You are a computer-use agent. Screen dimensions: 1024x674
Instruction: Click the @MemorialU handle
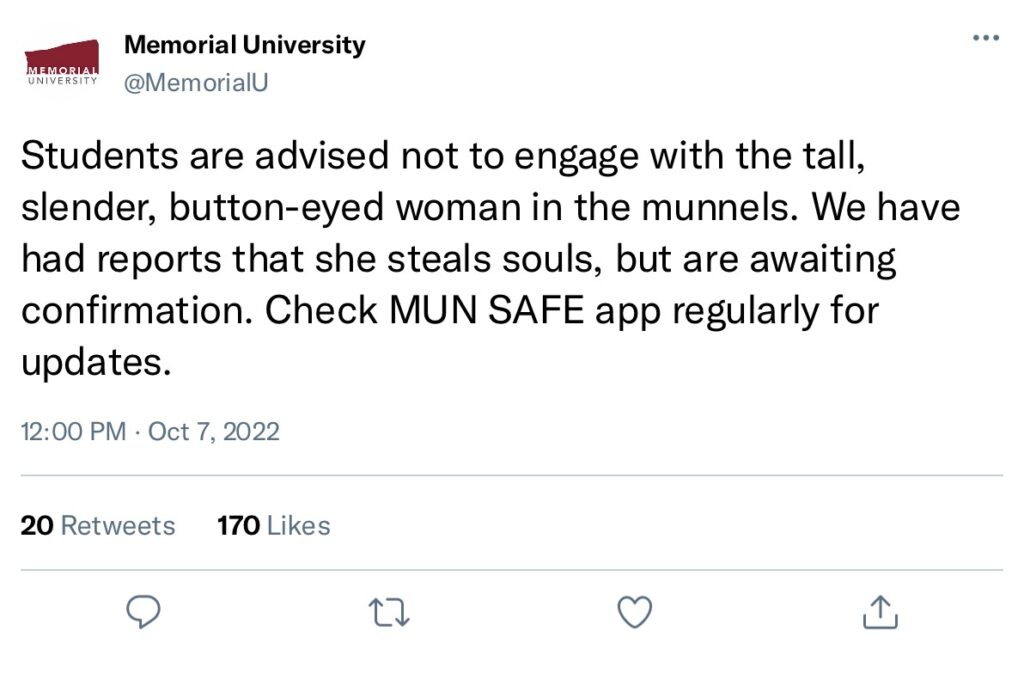click(x=194, y=84)
